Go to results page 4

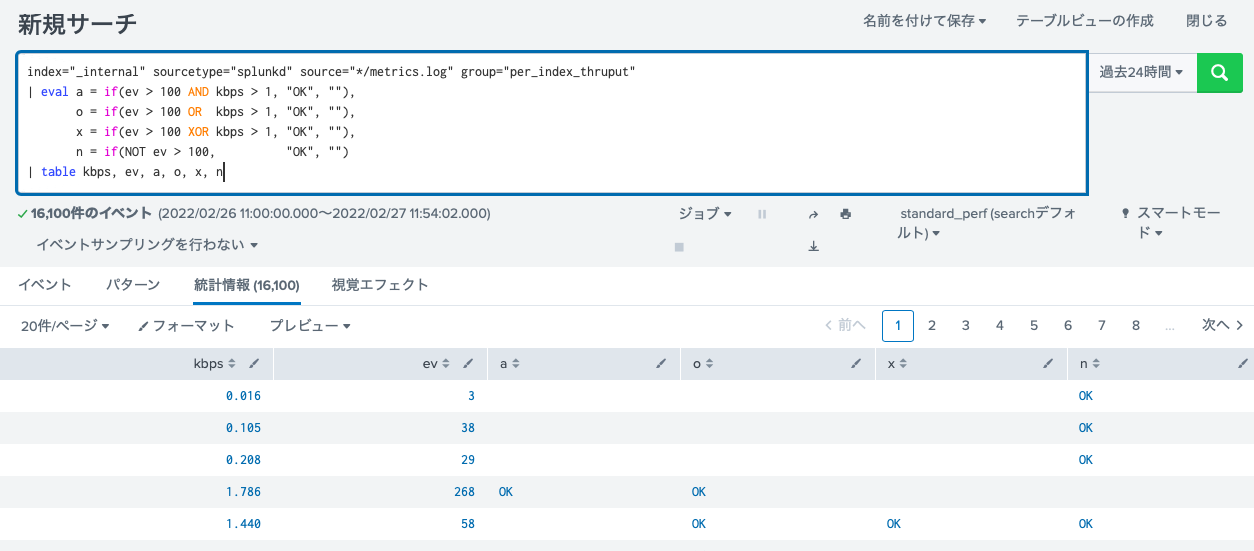pyautogui.click(x=1000, y=325)
